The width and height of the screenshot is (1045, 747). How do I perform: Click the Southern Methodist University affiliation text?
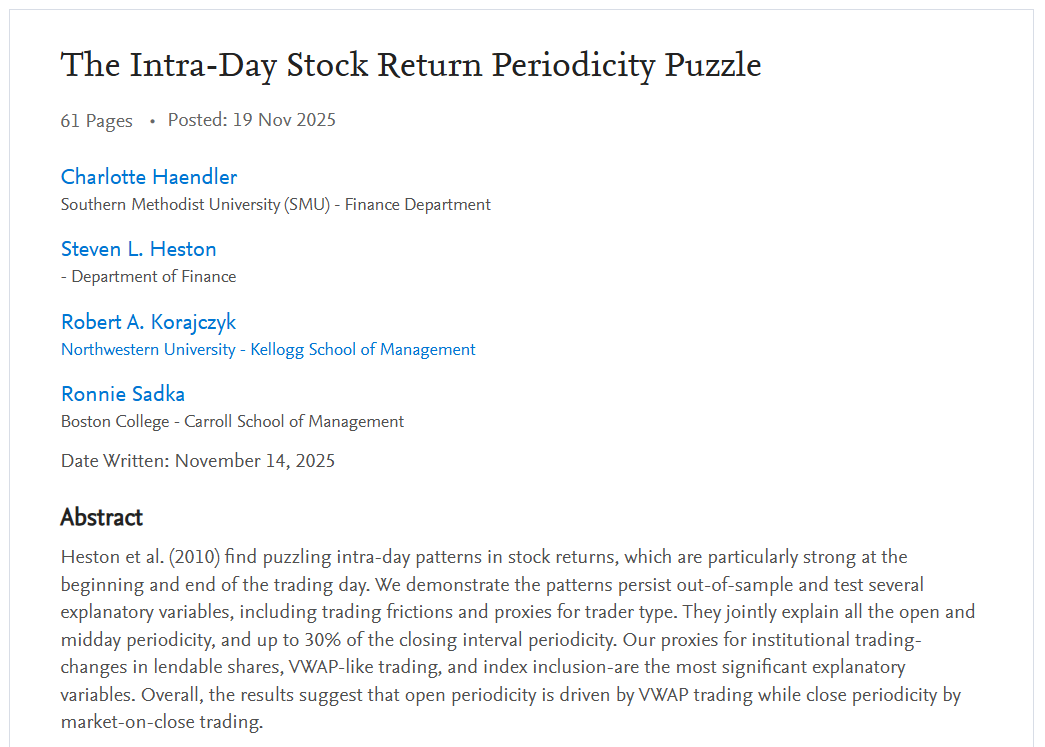275,205
